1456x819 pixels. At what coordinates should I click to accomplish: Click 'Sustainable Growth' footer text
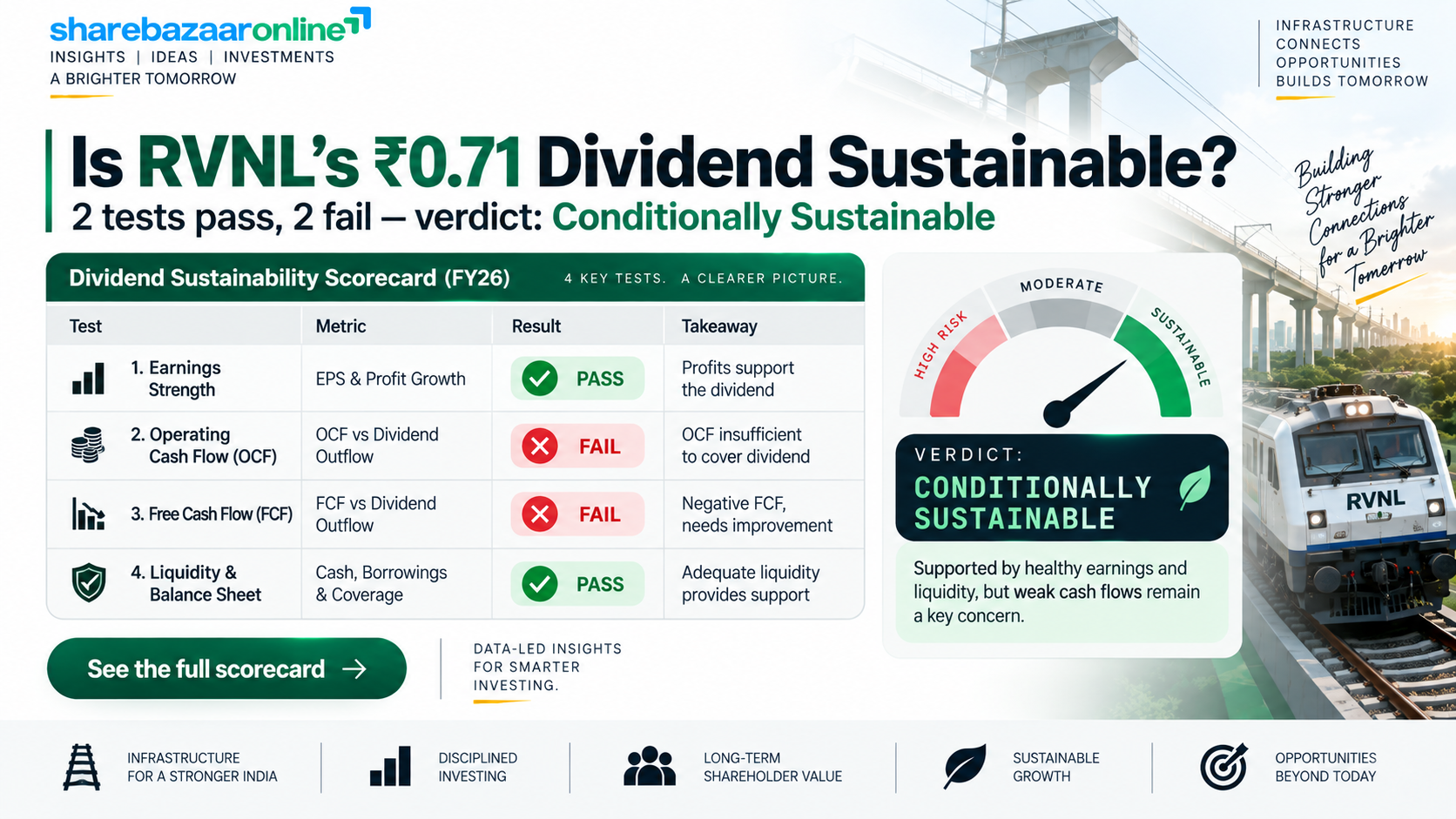coord(1055,767)
